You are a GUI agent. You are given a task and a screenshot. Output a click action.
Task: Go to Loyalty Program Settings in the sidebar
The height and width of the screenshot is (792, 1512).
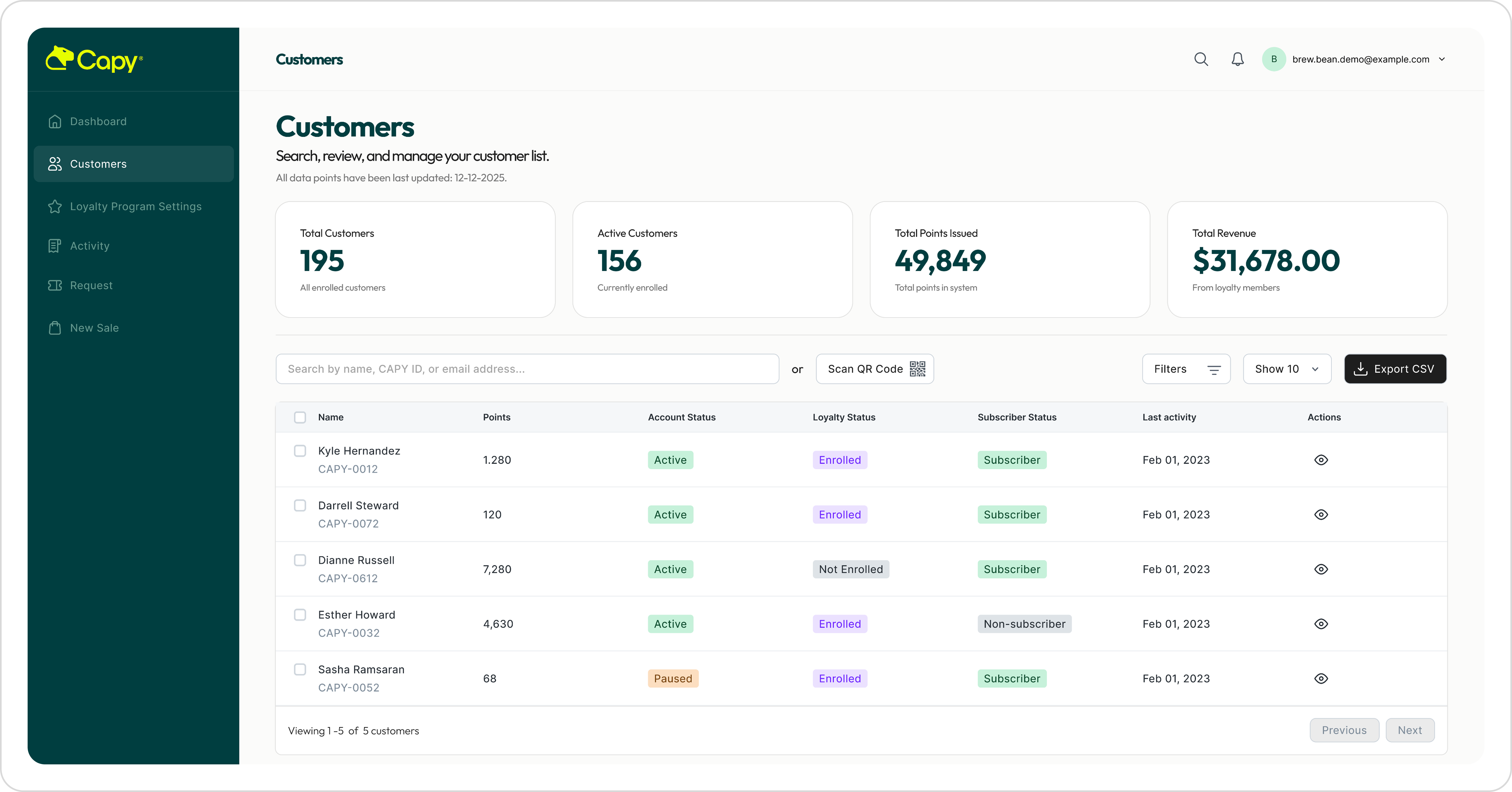[x=135, y=207]
